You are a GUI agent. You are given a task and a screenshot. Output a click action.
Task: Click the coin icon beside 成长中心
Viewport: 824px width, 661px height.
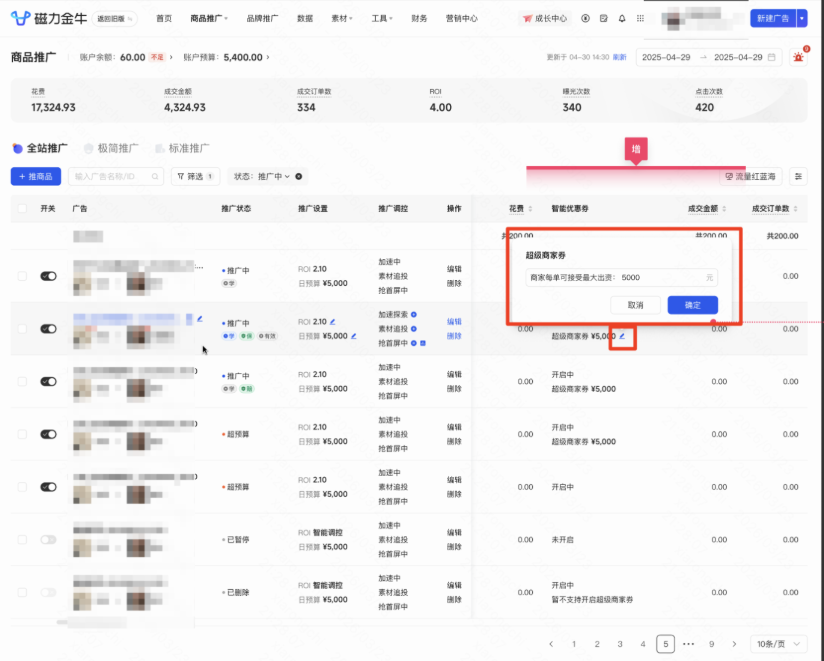tap(585, 18)
